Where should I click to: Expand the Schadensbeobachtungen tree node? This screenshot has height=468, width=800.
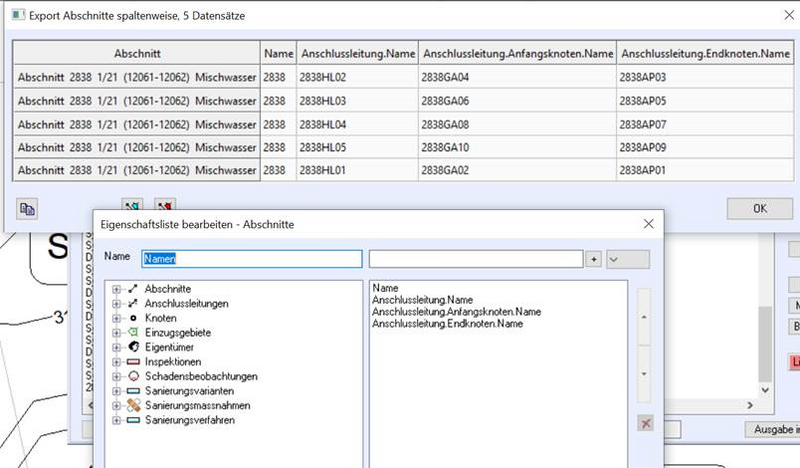(116, 377)
